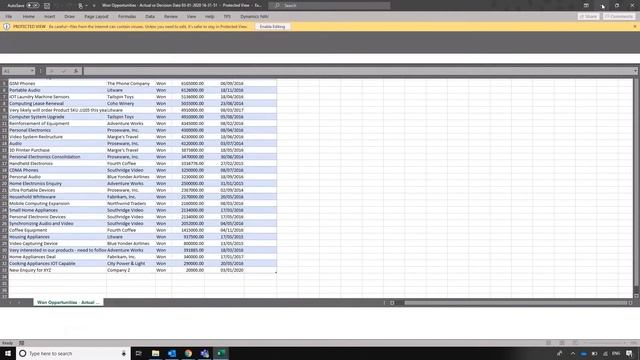Select the Won Opportunities sheet tab
Image resolution: width=640 pixels, height=360 pixels.
68,302
